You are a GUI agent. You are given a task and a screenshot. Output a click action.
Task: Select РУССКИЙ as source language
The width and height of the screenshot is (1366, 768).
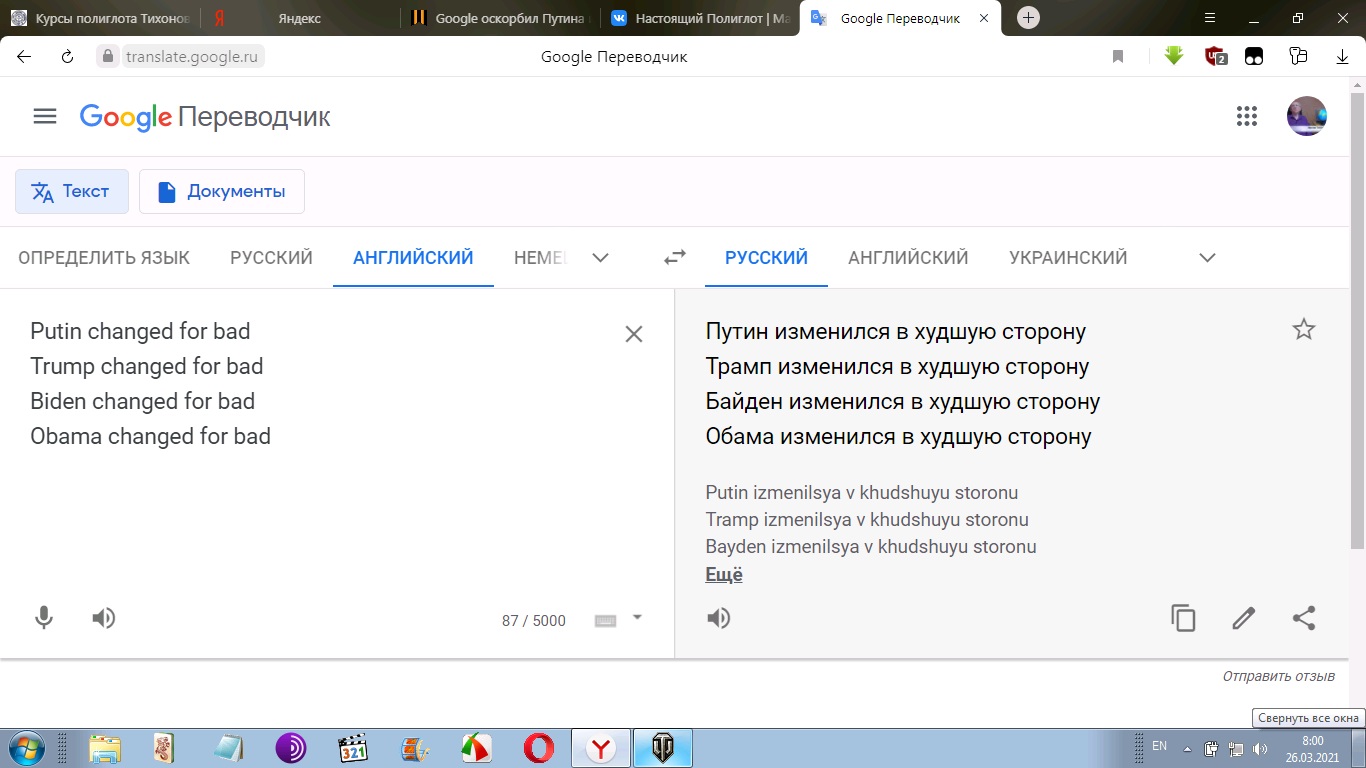pyautogui.click(x=271, y=258)
